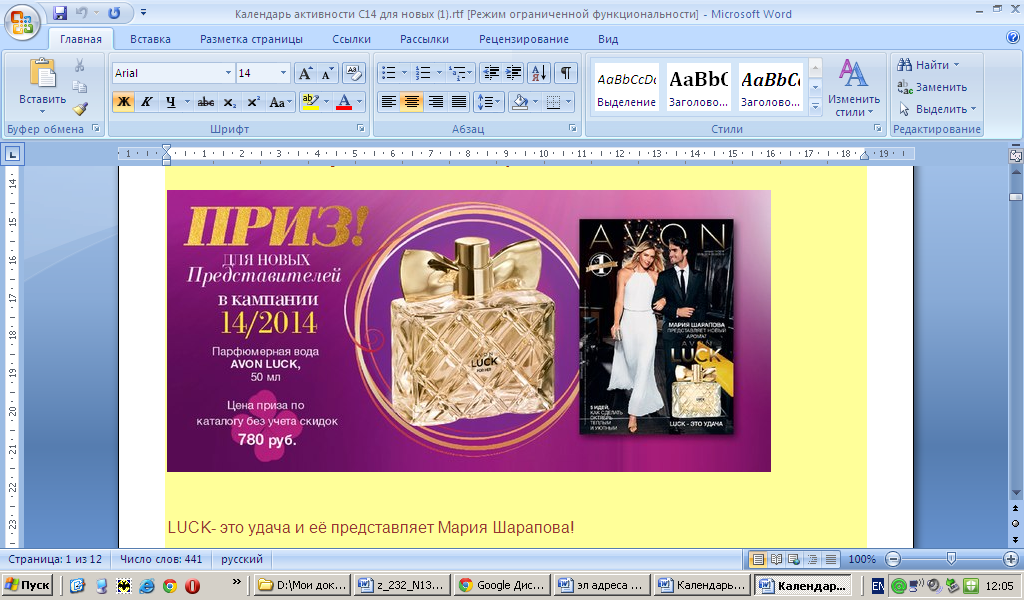Toggle Italic (К) formatting
This screenshot has width=1024, height=600.
coord(146,102)
